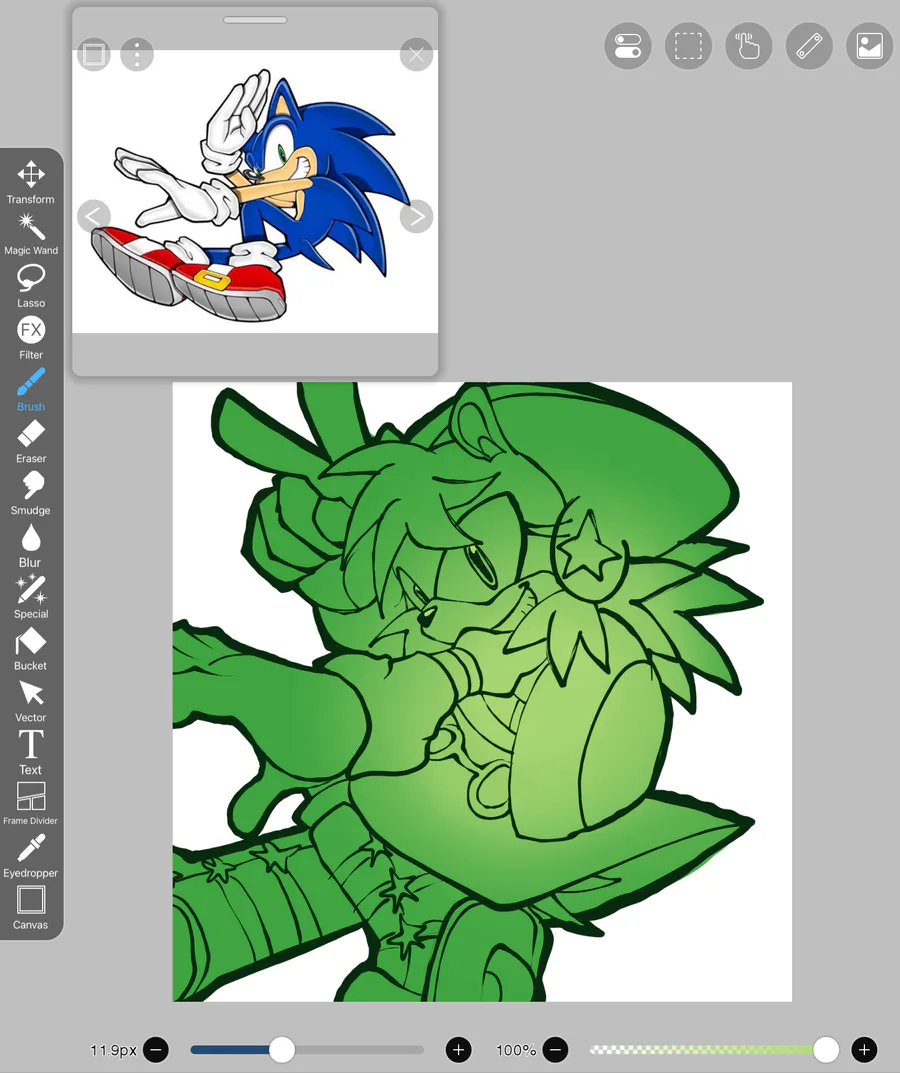
Task: Click the 100% opacity value
Action: (516, 1050)
